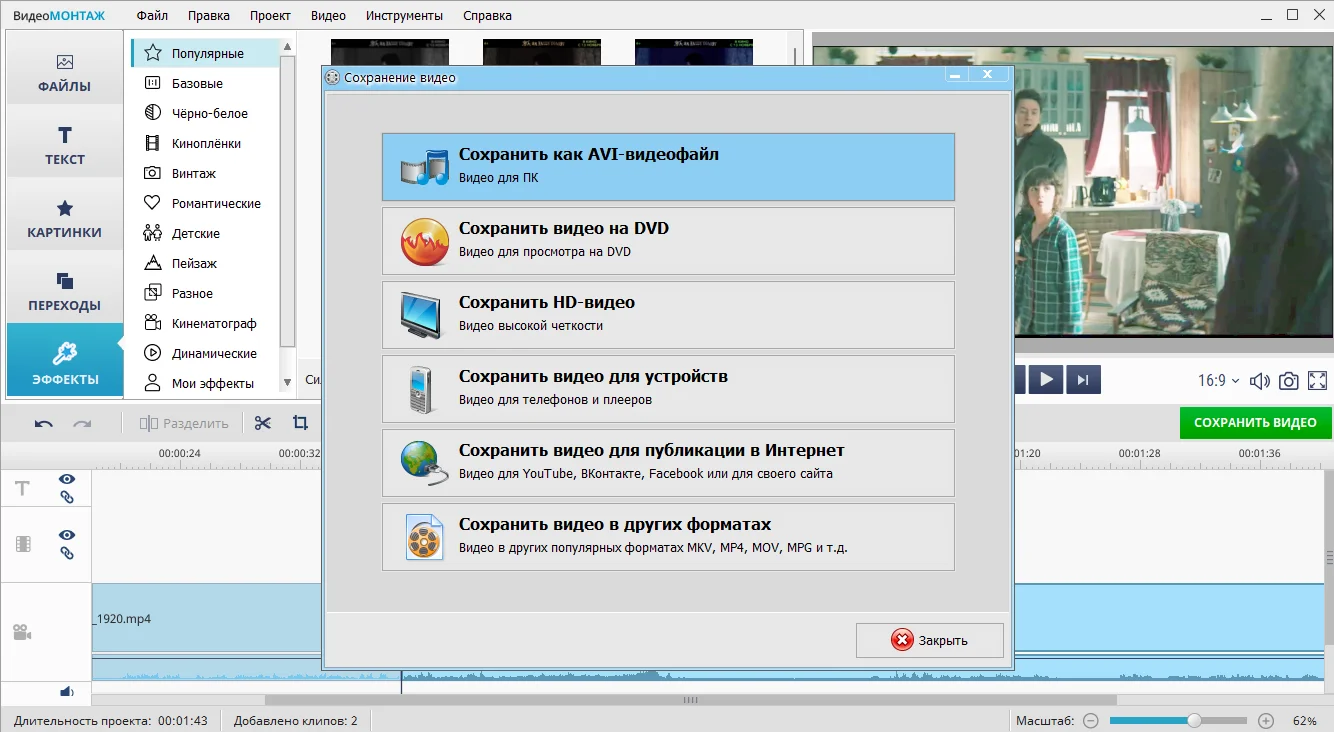Toggle link on the text track
The width and height of the screenshot is (1334, 732).
[x=67, y=497]
